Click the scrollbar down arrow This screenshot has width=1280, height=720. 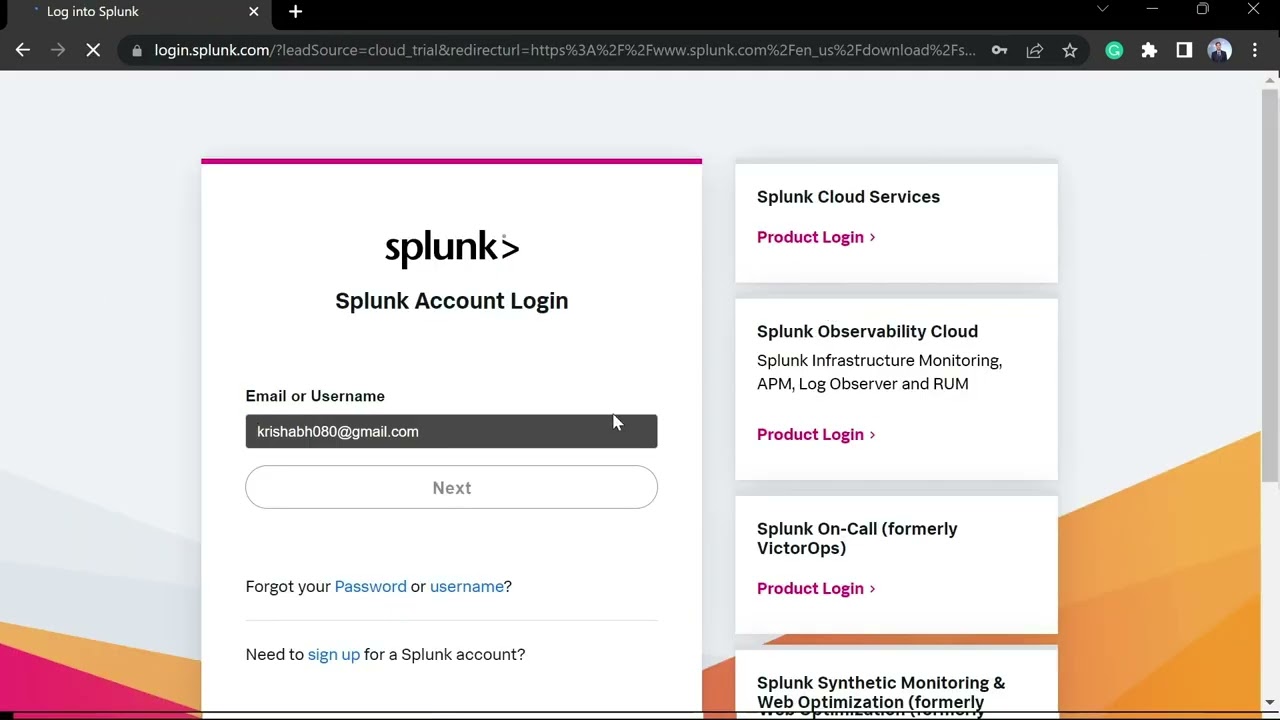[1270, 702]
